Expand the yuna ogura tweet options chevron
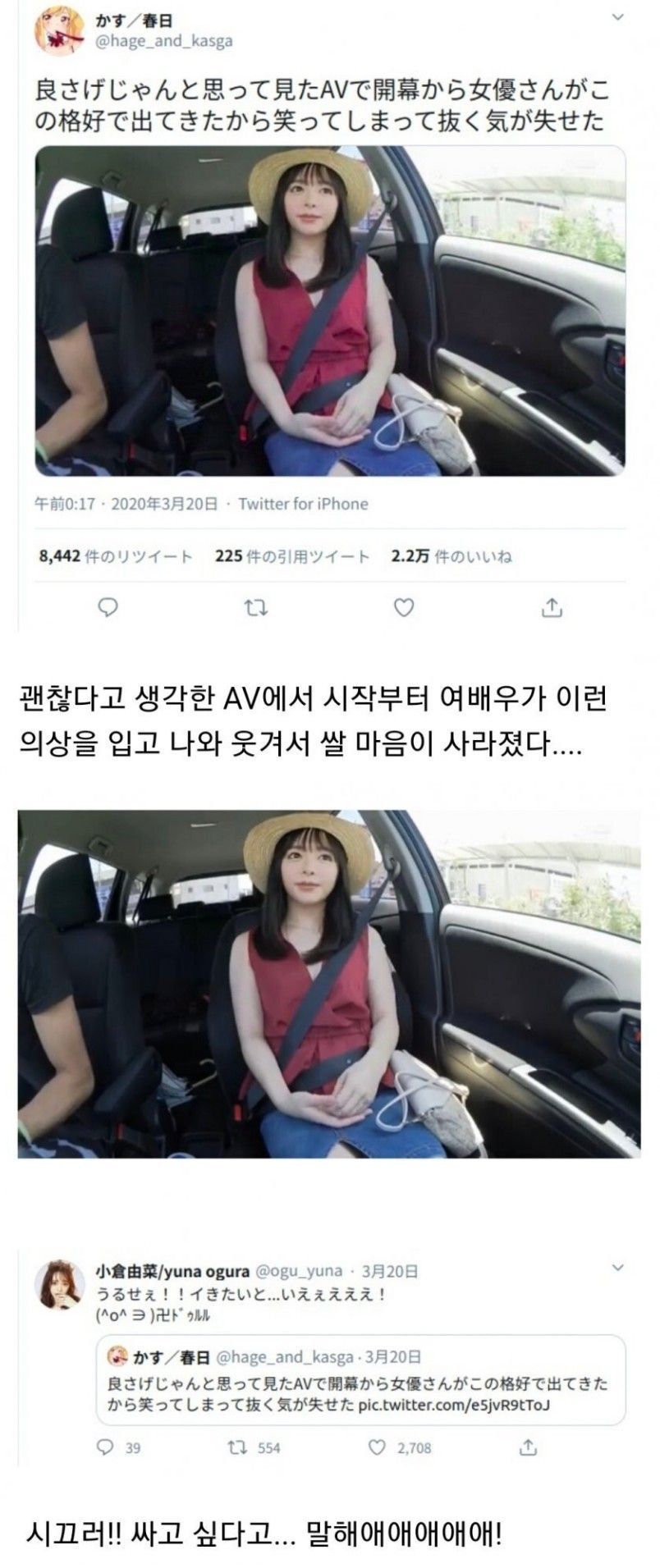660x1568 pixels. (619, 1268)
